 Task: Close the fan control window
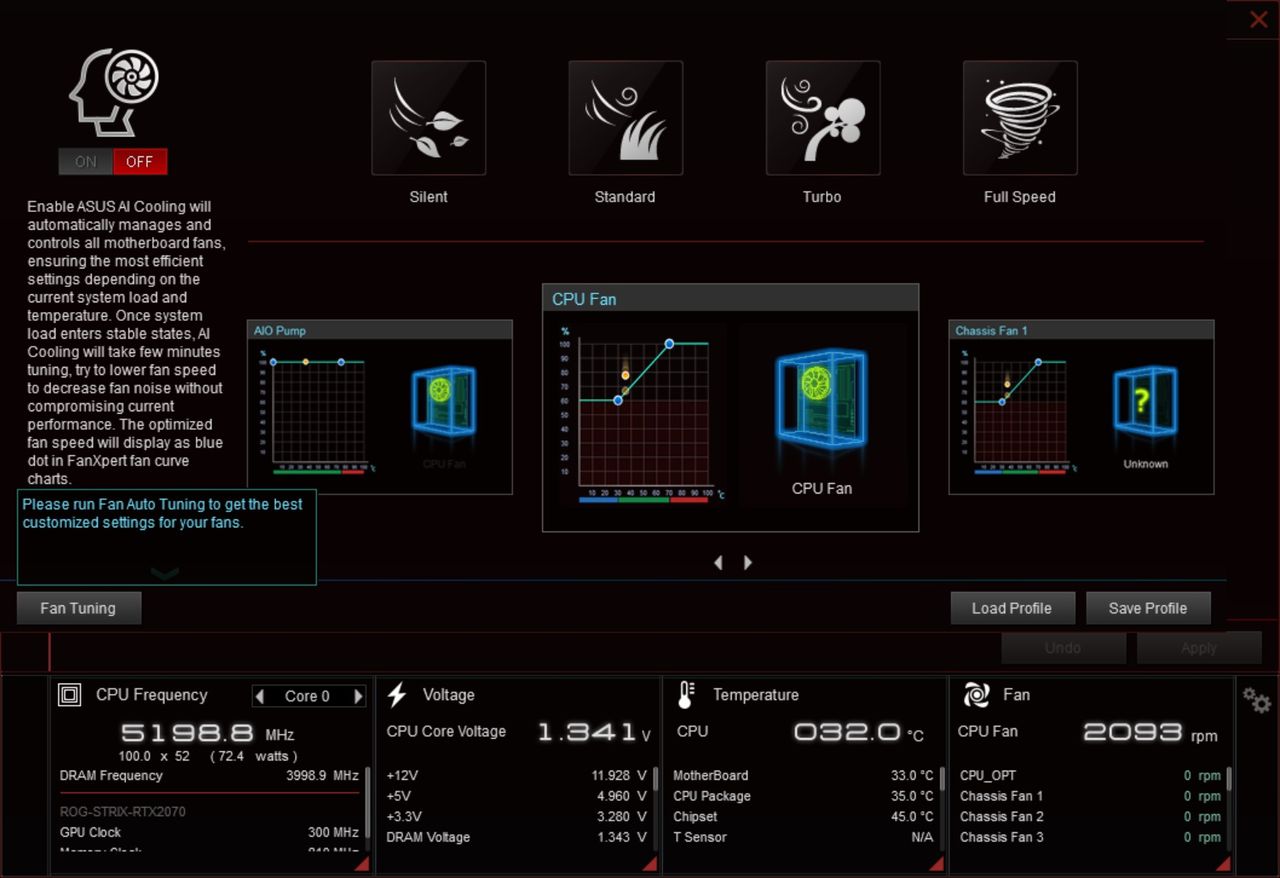[1258, 20]
